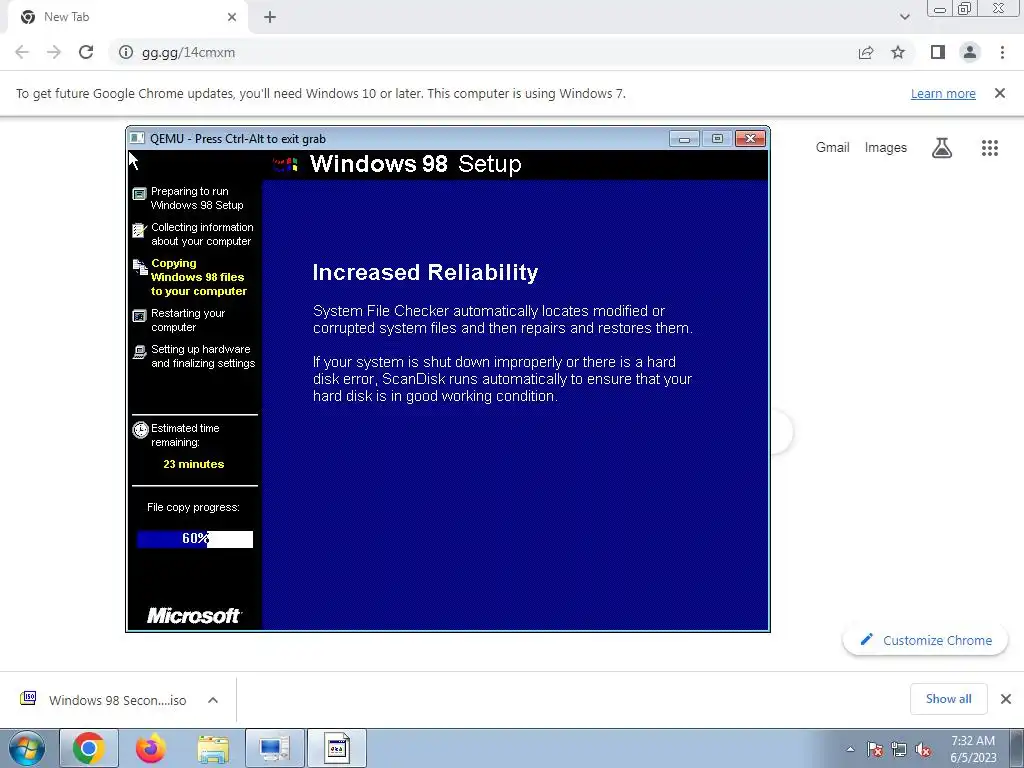Minimize the QEMU window
Image resolution: width=1024 pixels, height=768 pixels.
pos(684,138)
